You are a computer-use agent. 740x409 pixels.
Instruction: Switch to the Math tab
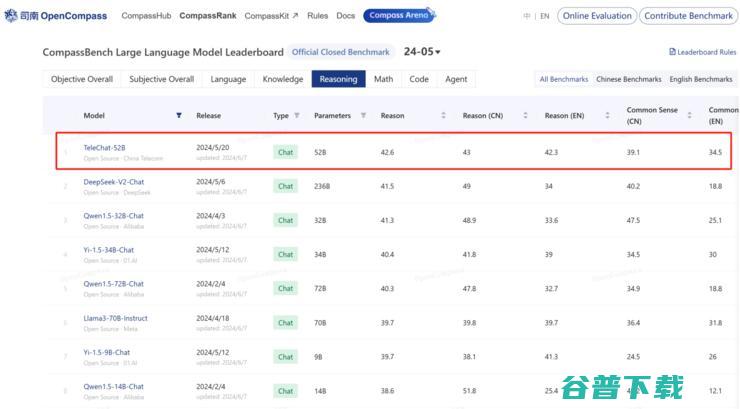(383, 79)
